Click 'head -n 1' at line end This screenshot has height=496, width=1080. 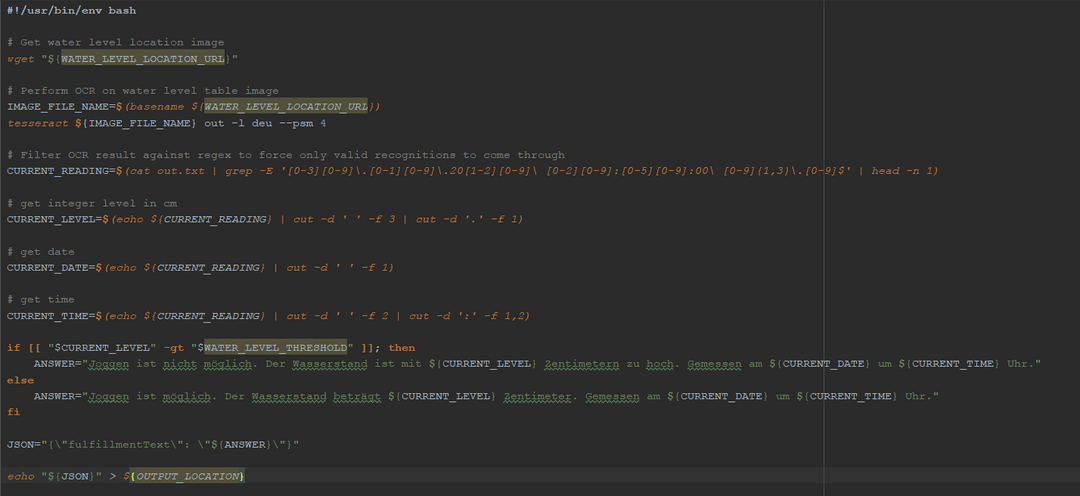(904, 171)
